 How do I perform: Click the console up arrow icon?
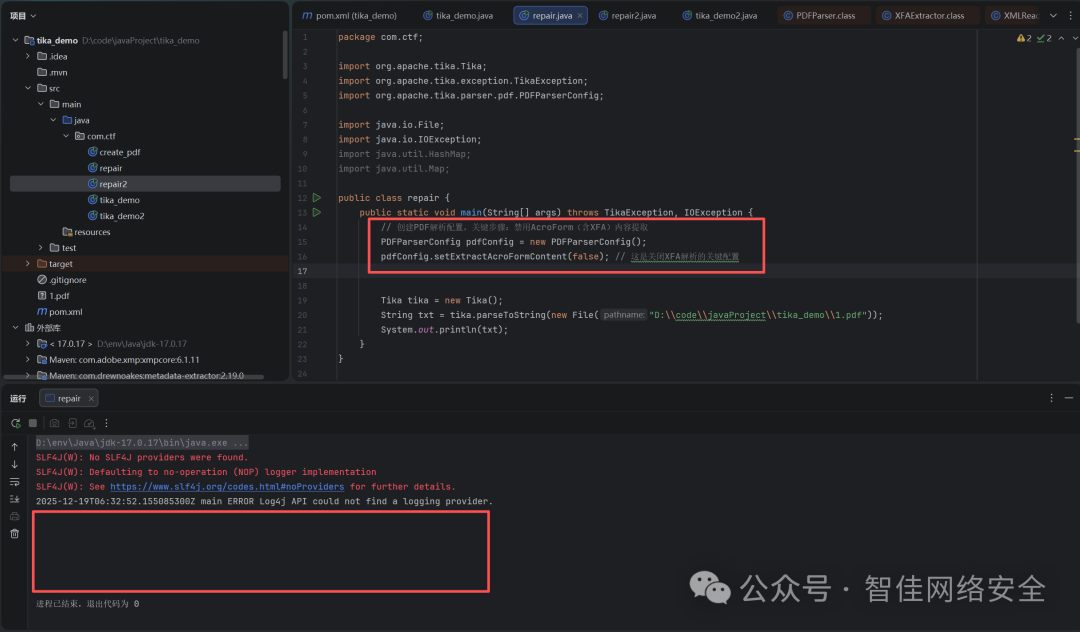tap(14, 447)
